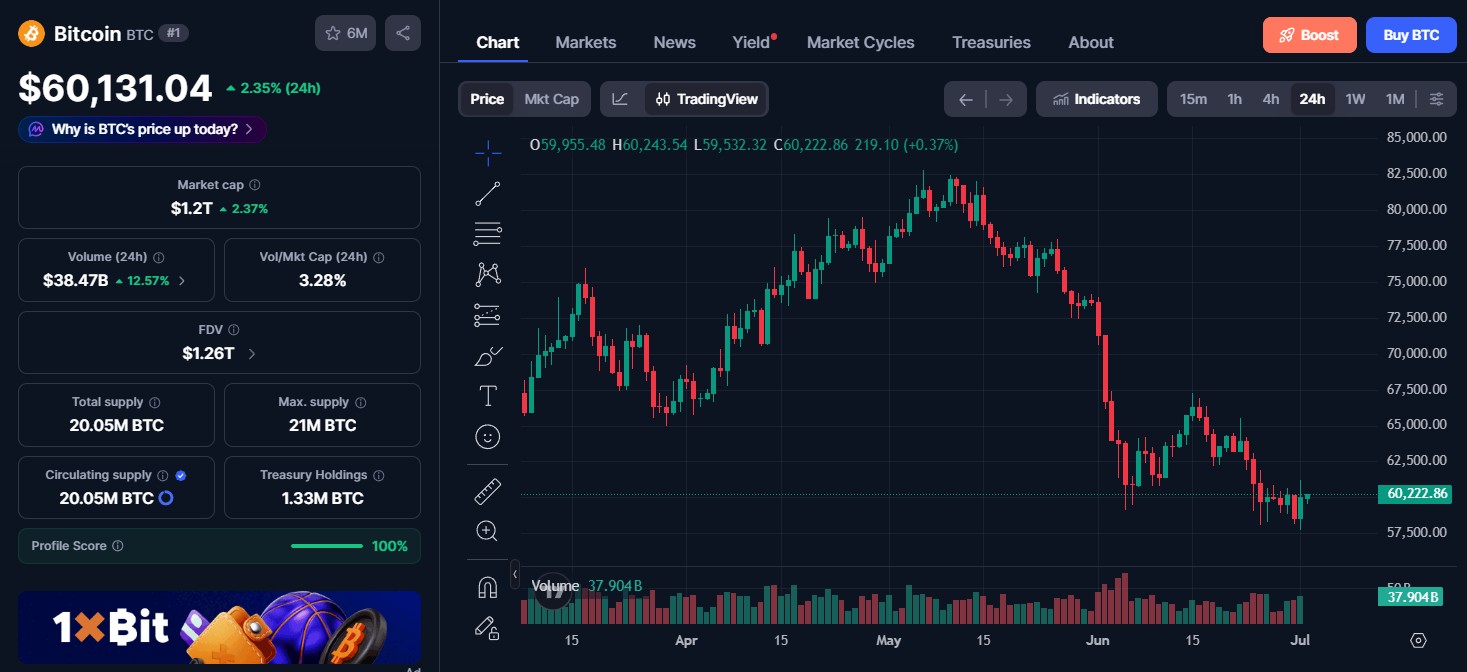This screenshot has width=1467, height=672.
Task: Click the Volume (24h) info icon
Action: click(159, 257)
